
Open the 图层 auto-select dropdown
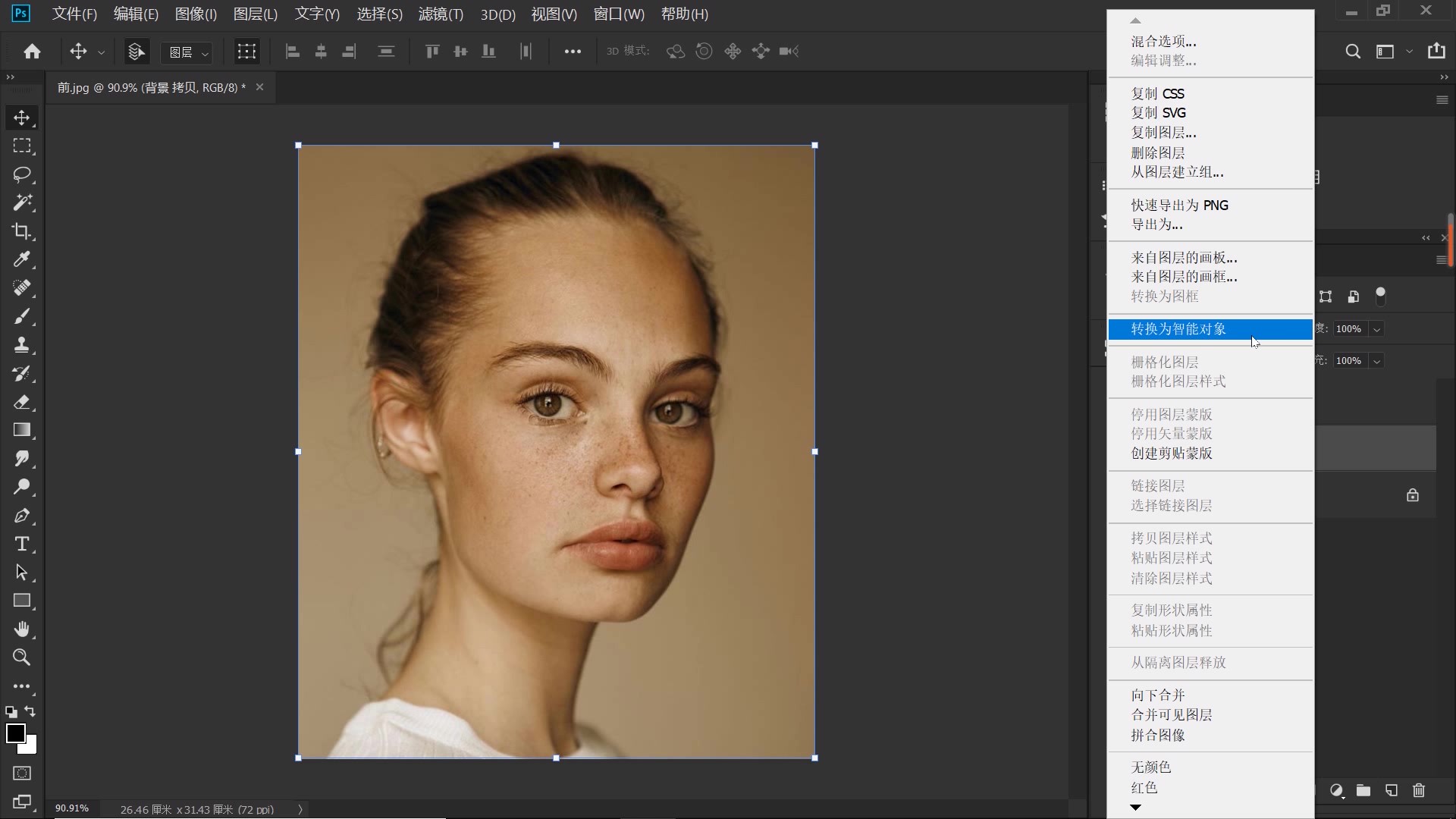(x=187, y=52)
